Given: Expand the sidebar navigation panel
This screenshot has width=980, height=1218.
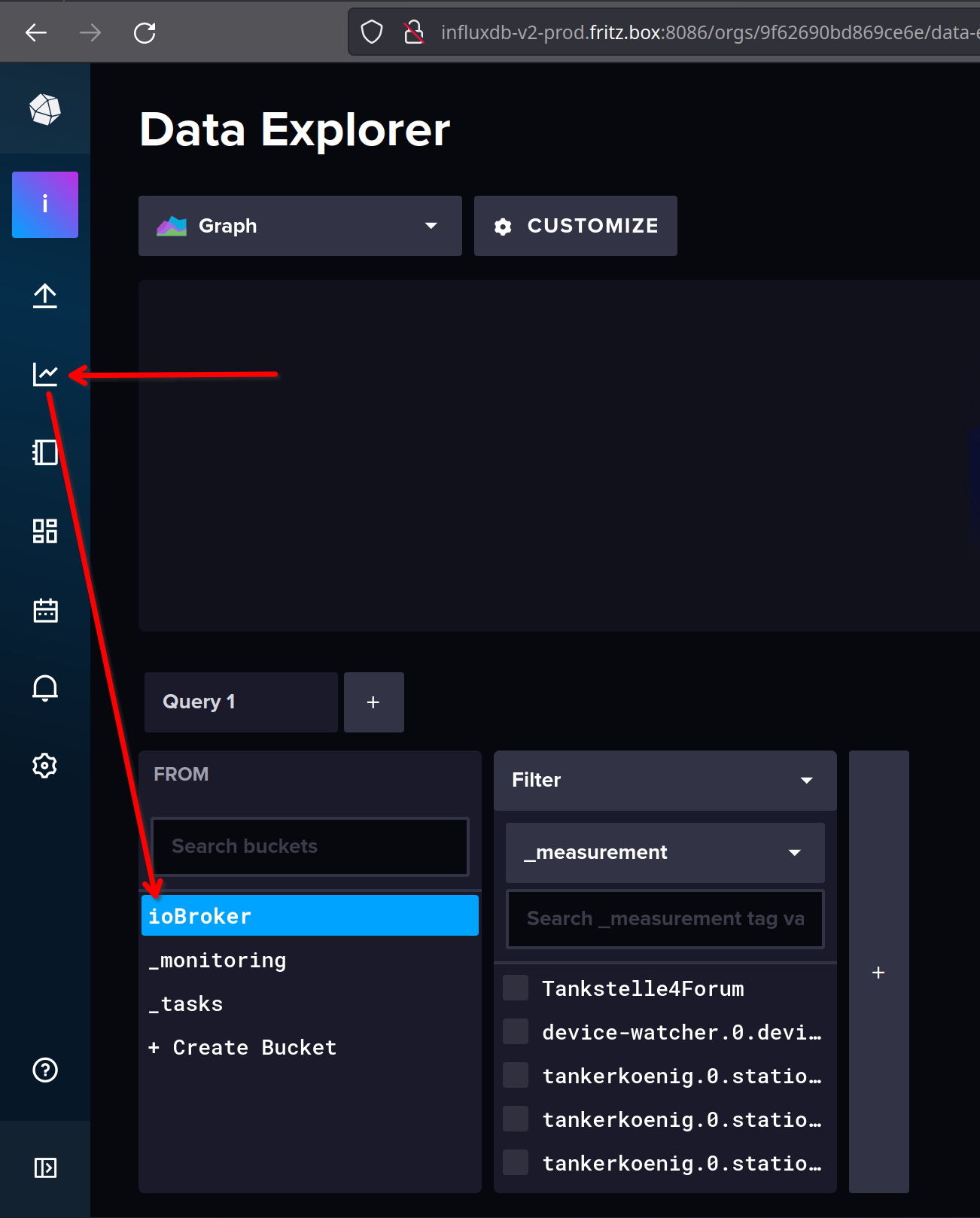Looking at the screenshot, I should (x=45, y=1168).
